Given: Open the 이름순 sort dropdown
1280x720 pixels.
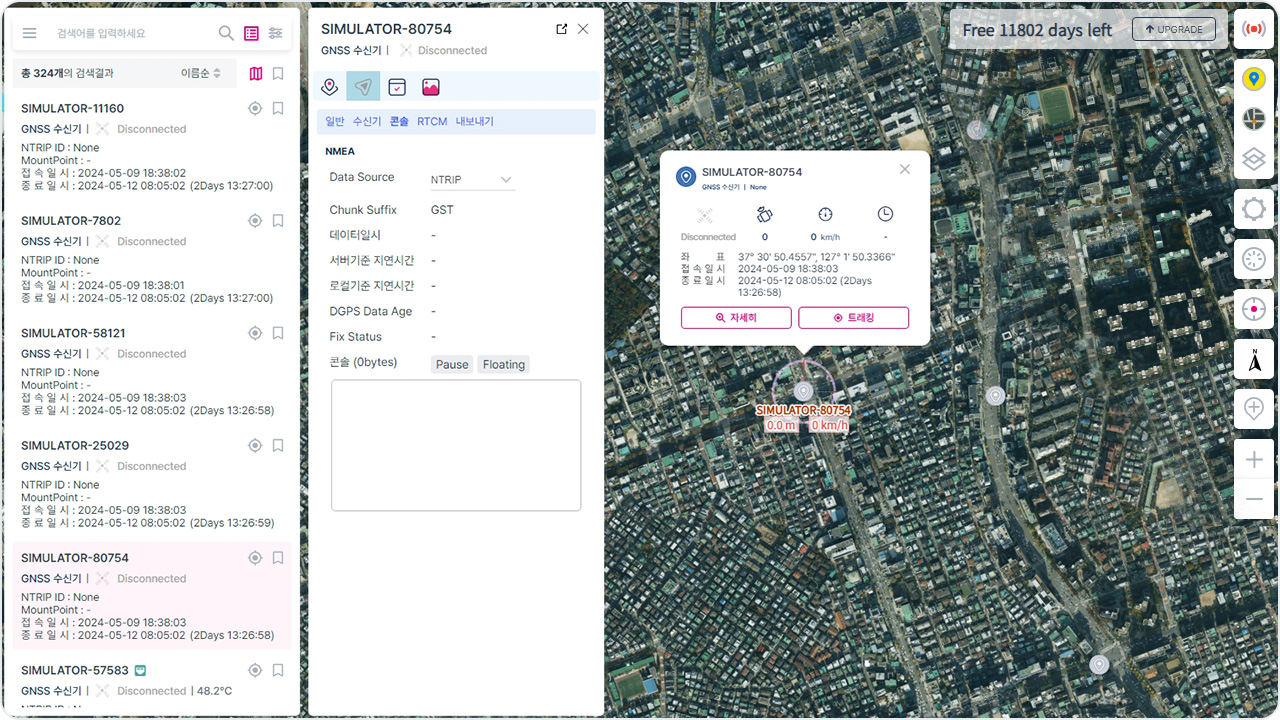Looking at the screenshot, I should tap(201, 73).
